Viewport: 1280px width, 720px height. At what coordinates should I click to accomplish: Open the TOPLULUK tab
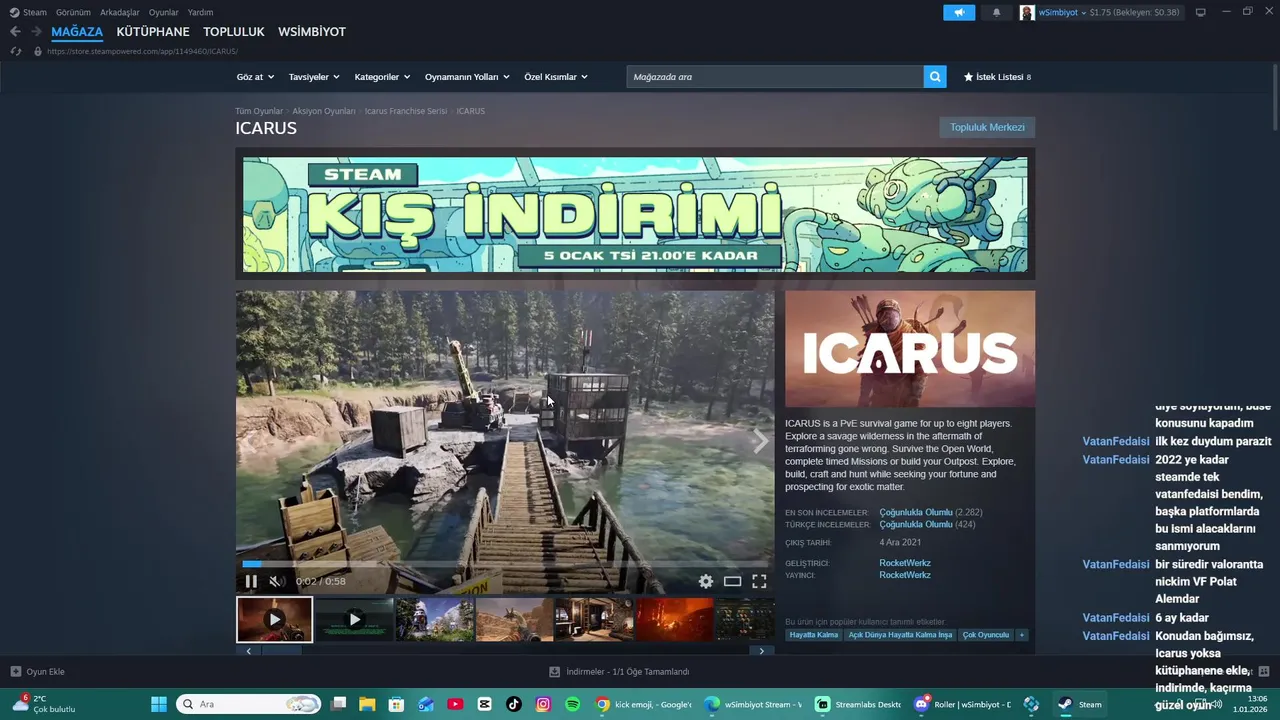tap(234, 32)
